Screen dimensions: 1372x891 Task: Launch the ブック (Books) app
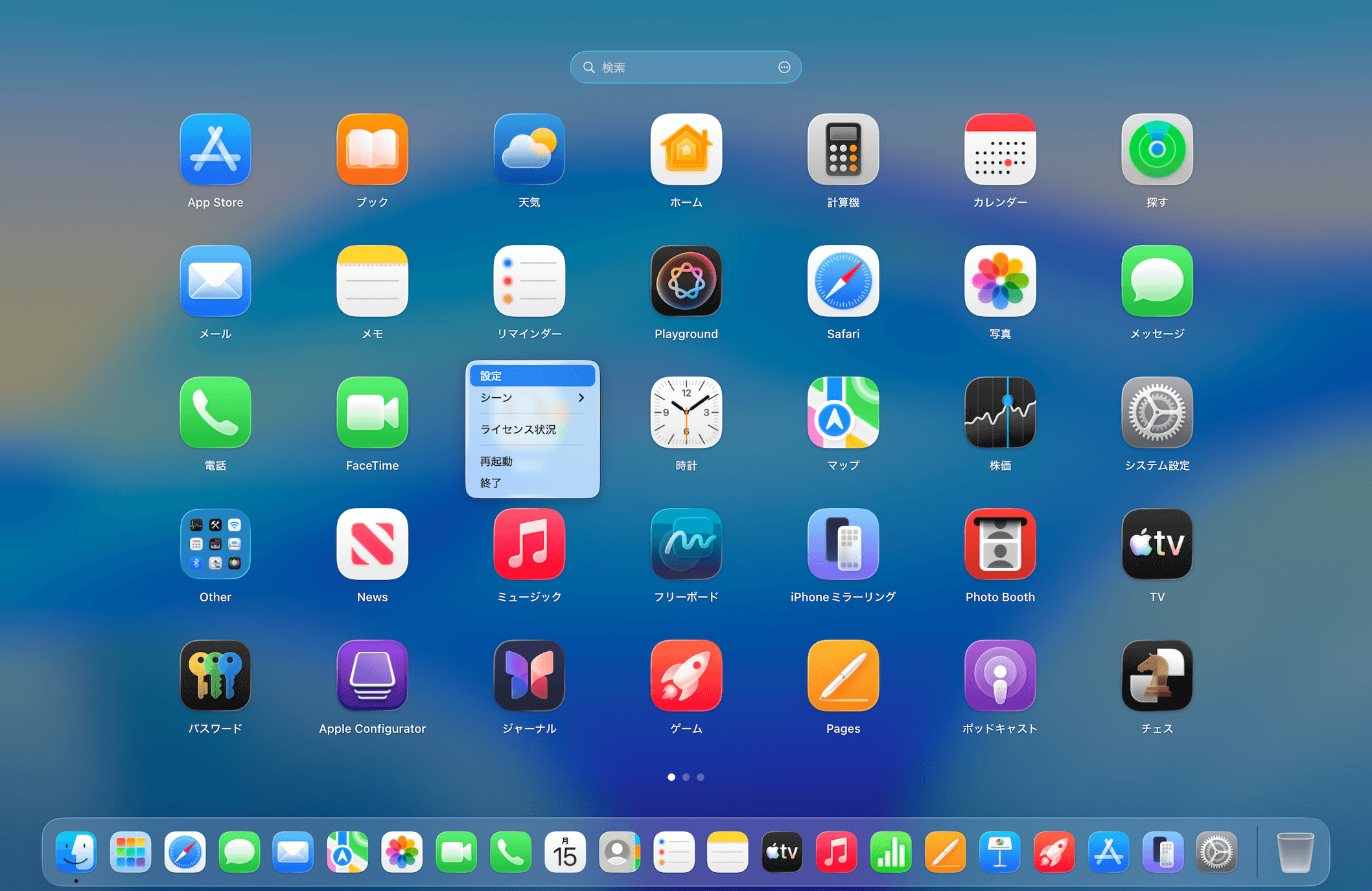372,150
